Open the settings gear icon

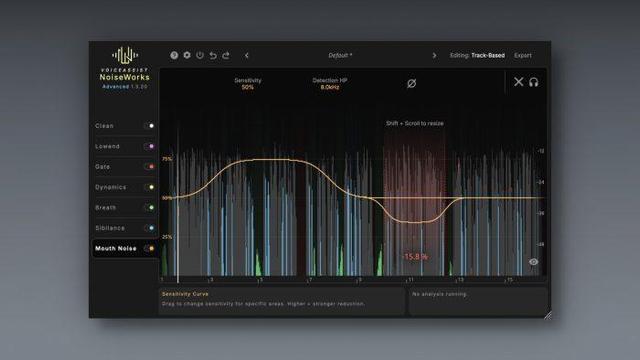pyautogui.click(x=187, y=55)
